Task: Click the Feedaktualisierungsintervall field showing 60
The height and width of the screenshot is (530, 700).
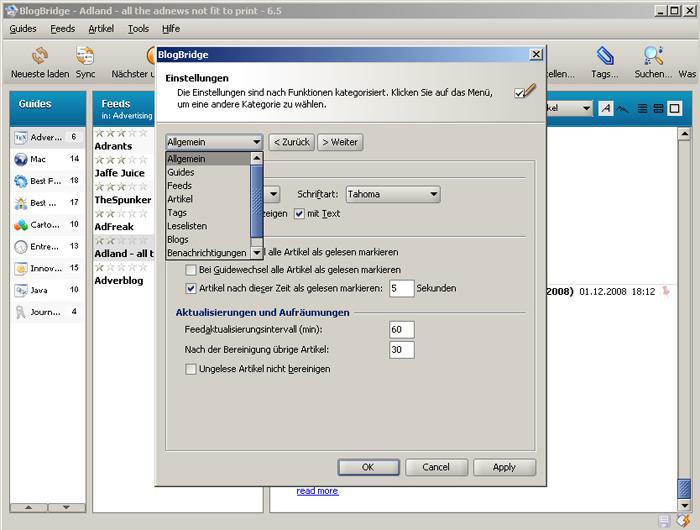Action: click(401, 330)
